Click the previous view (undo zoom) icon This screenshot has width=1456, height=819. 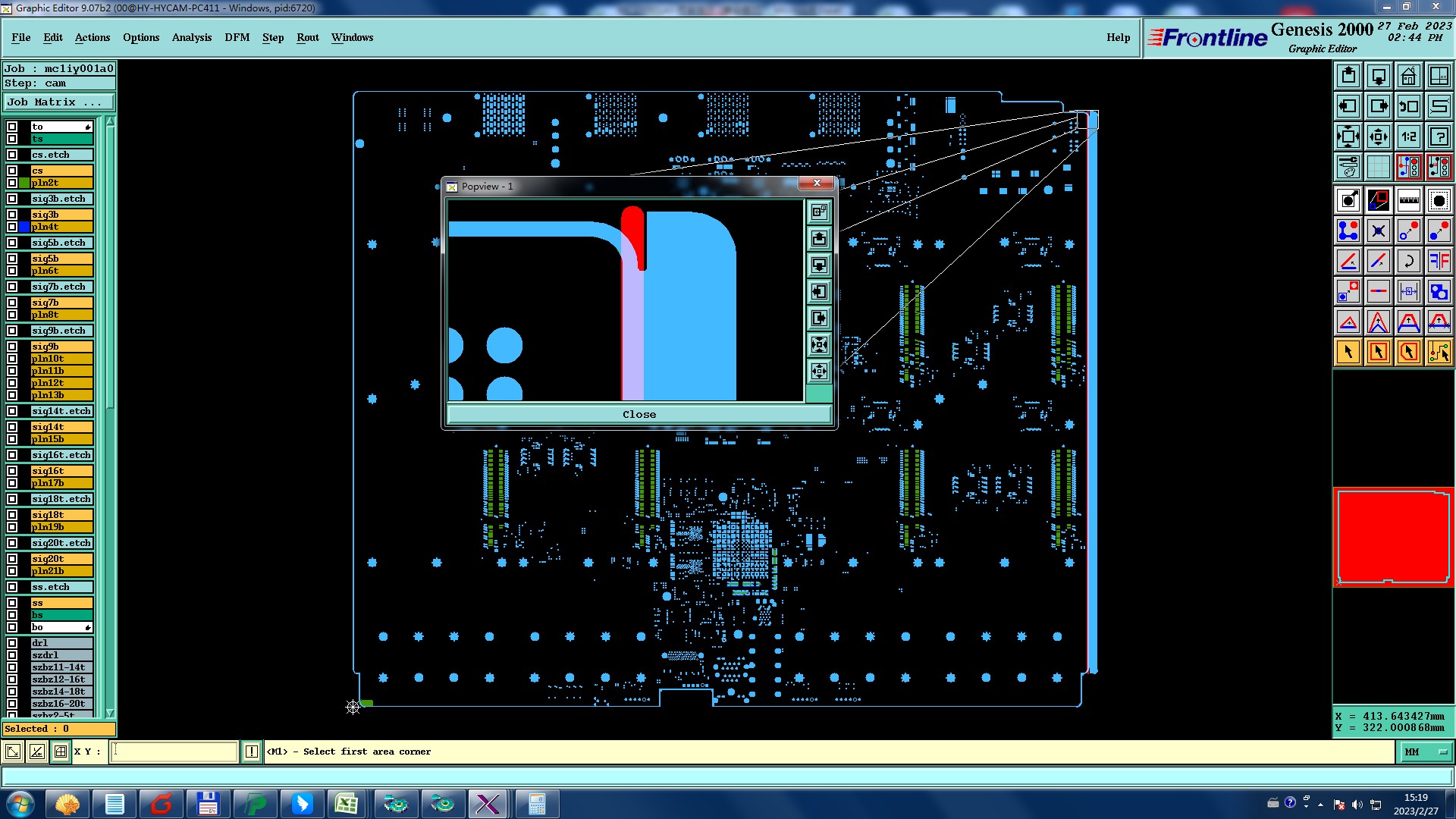[x=1409, y=106]
